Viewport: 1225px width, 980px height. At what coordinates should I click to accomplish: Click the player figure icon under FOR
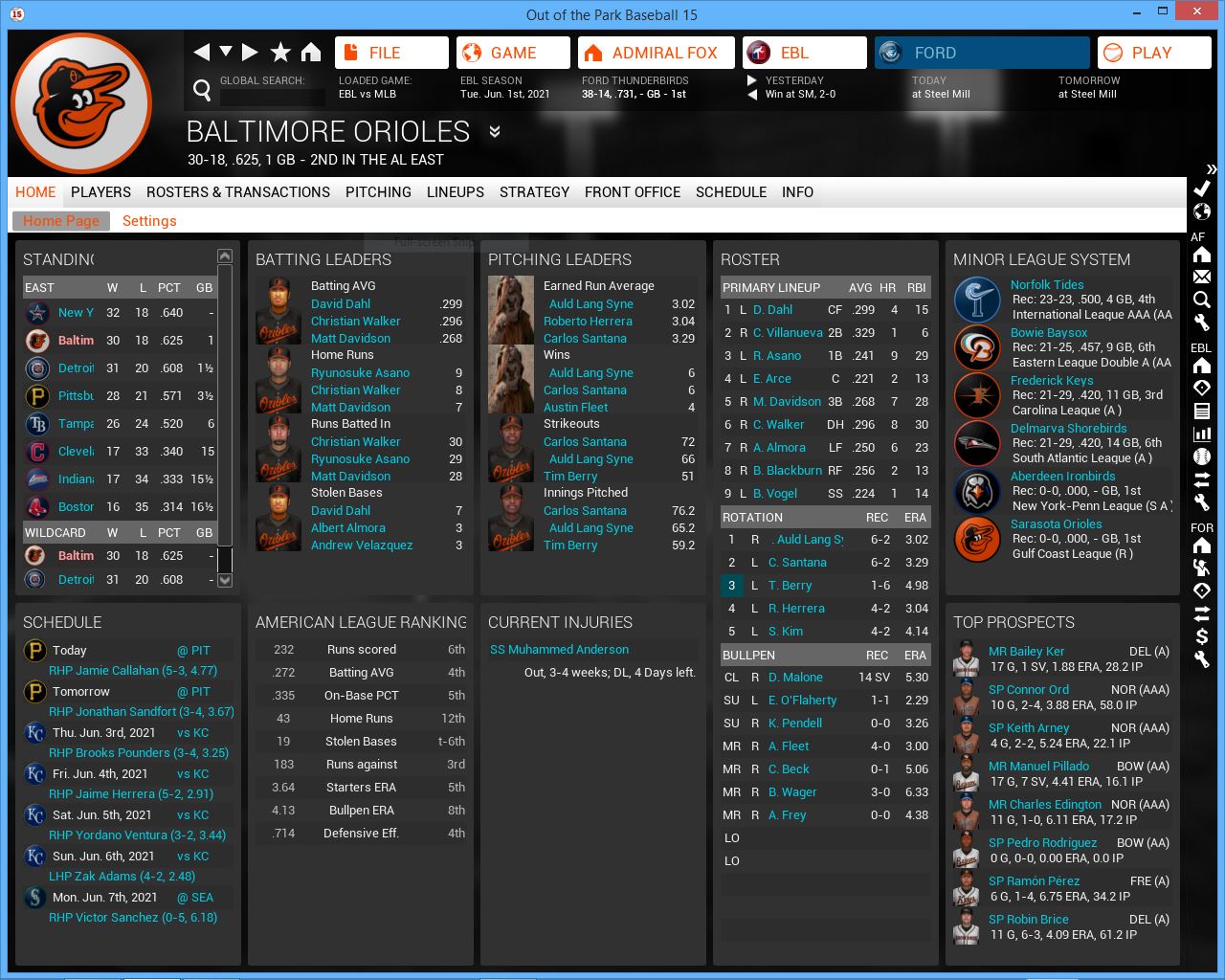pyautogui.click(x=1202, y=568)
